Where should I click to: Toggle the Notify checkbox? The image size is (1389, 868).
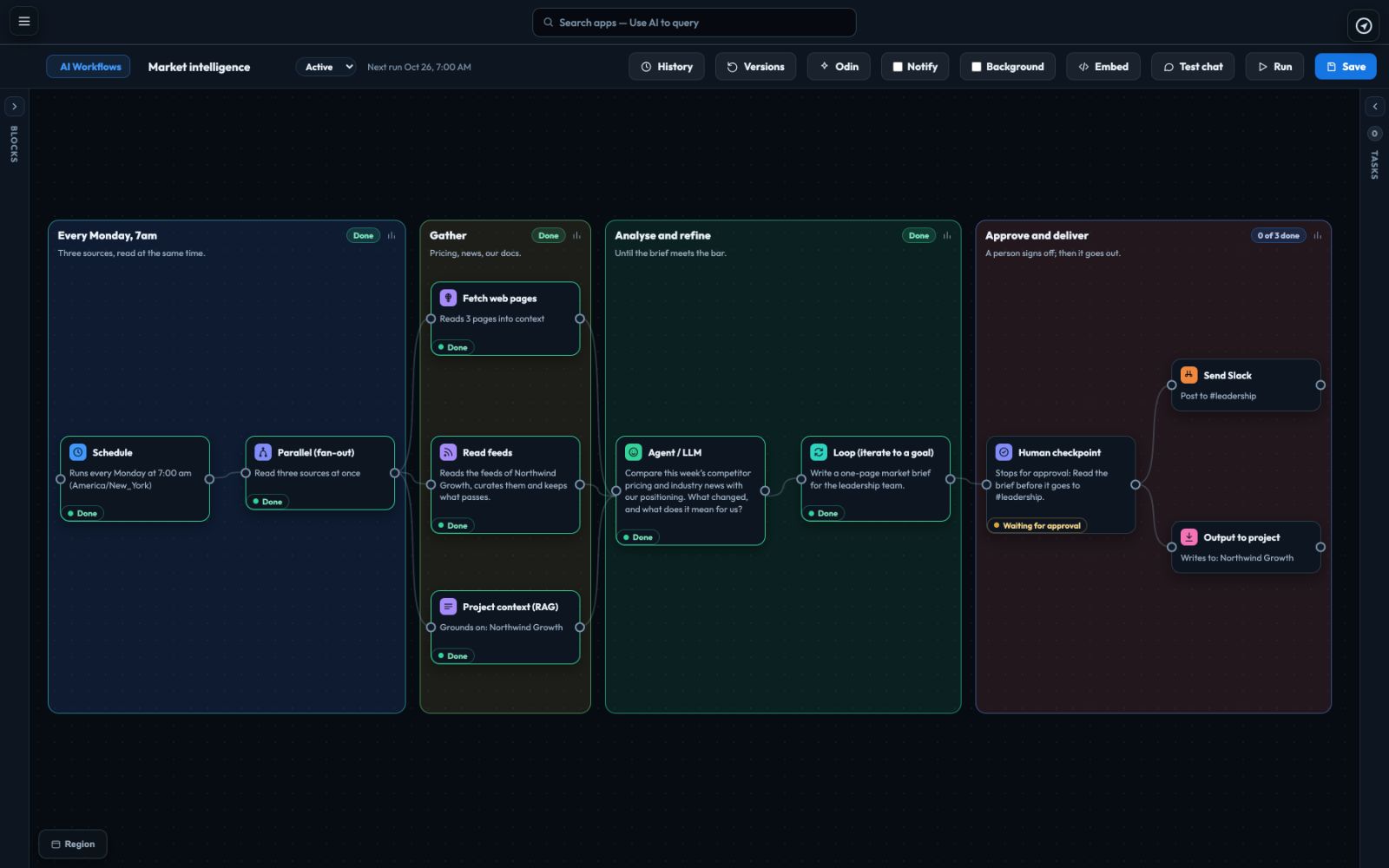(x=898, y=67)
